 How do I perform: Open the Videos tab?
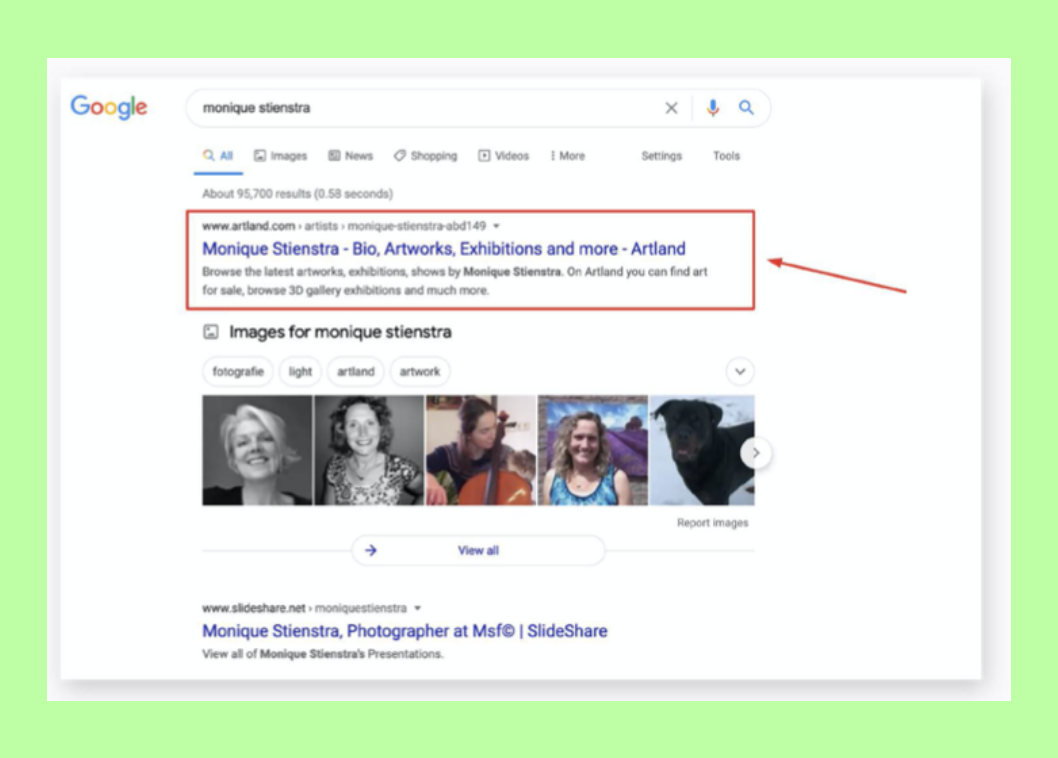tap(503, 156)
